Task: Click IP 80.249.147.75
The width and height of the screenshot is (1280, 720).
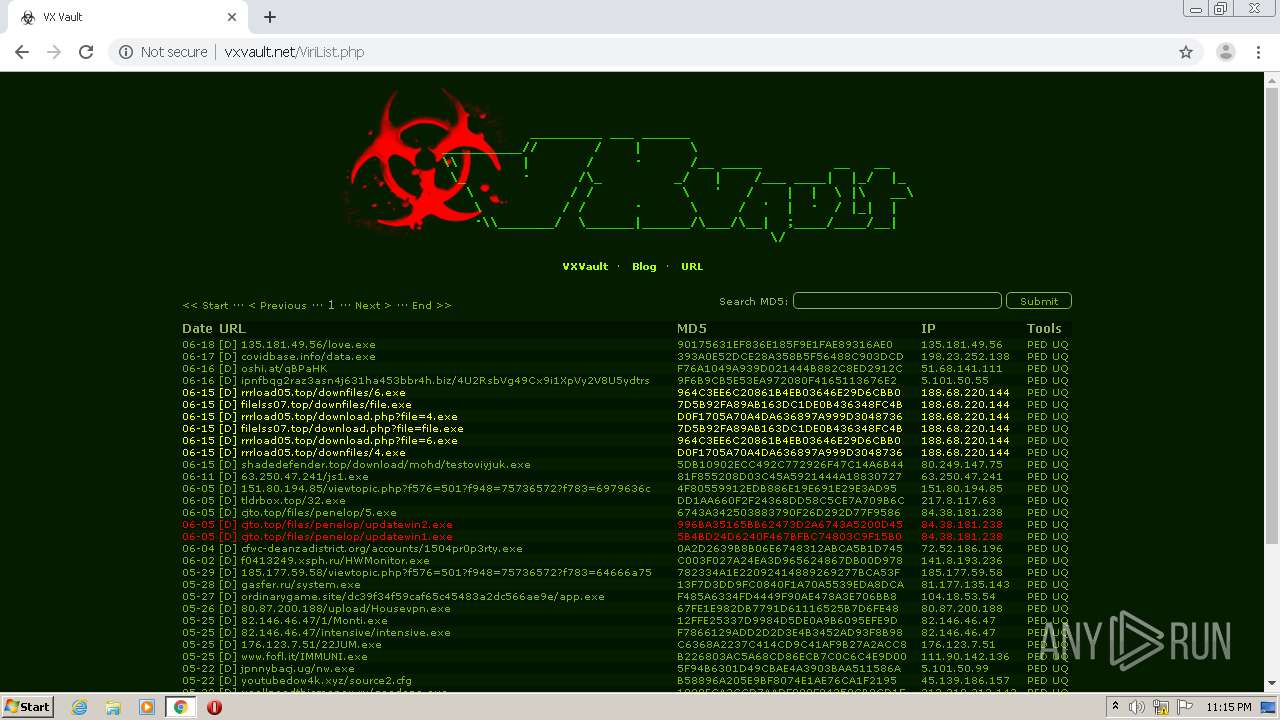Action: pyautogui.click(x=962, y=464)
